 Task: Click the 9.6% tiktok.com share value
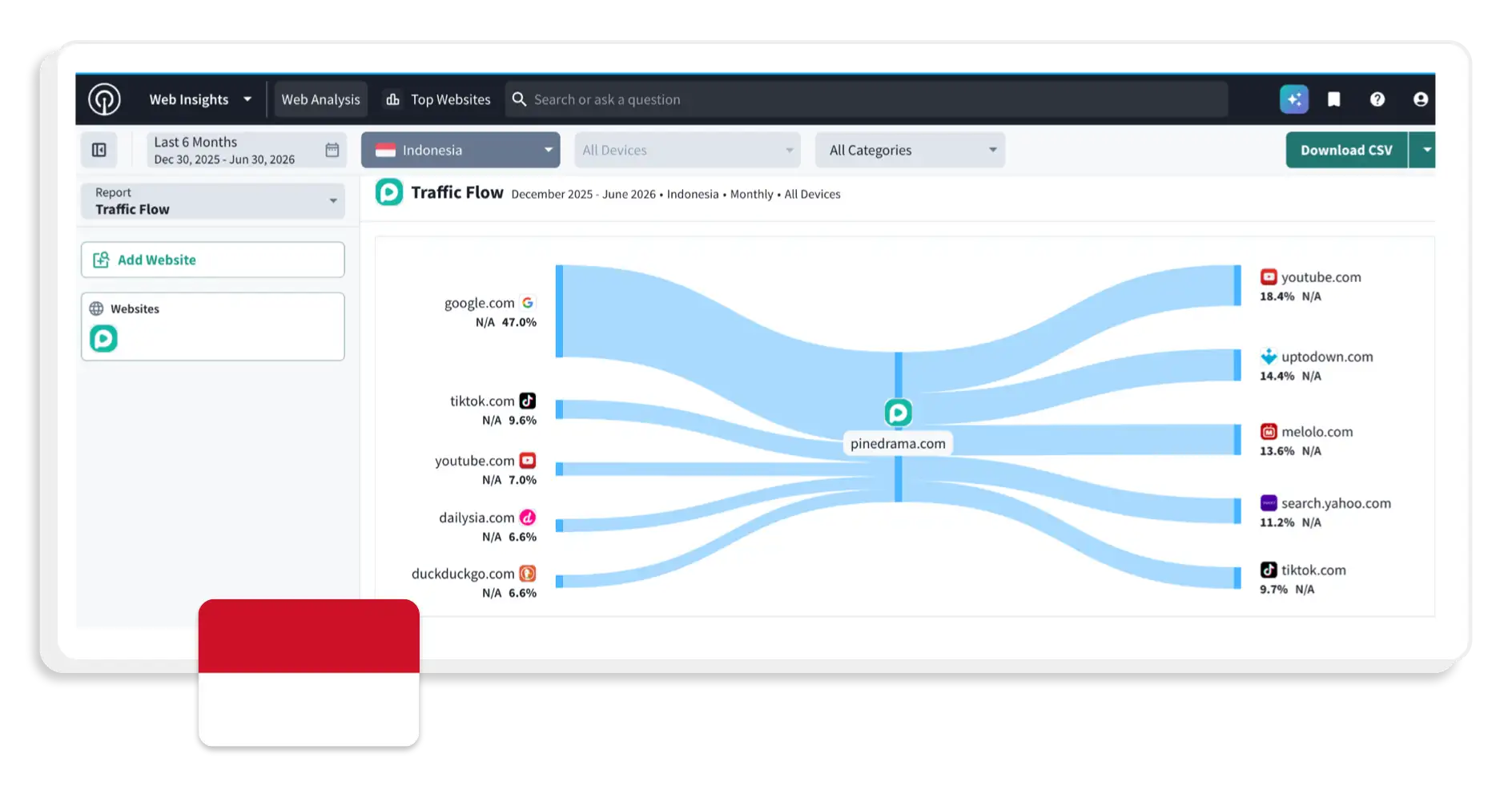point(522,421)
